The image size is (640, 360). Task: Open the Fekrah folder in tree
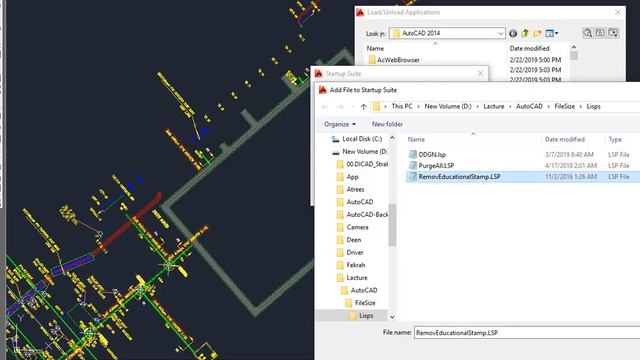click(351, 265)
